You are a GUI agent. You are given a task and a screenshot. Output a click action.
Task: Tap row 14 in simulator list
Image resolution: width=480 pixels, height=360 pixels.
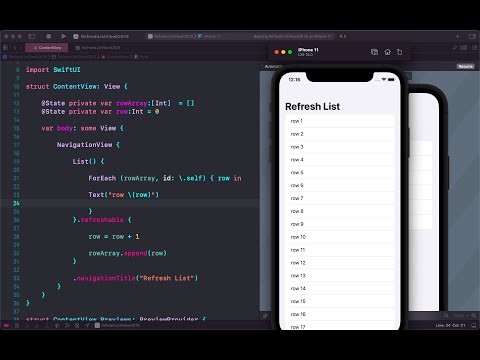click(x=340, y=289)
